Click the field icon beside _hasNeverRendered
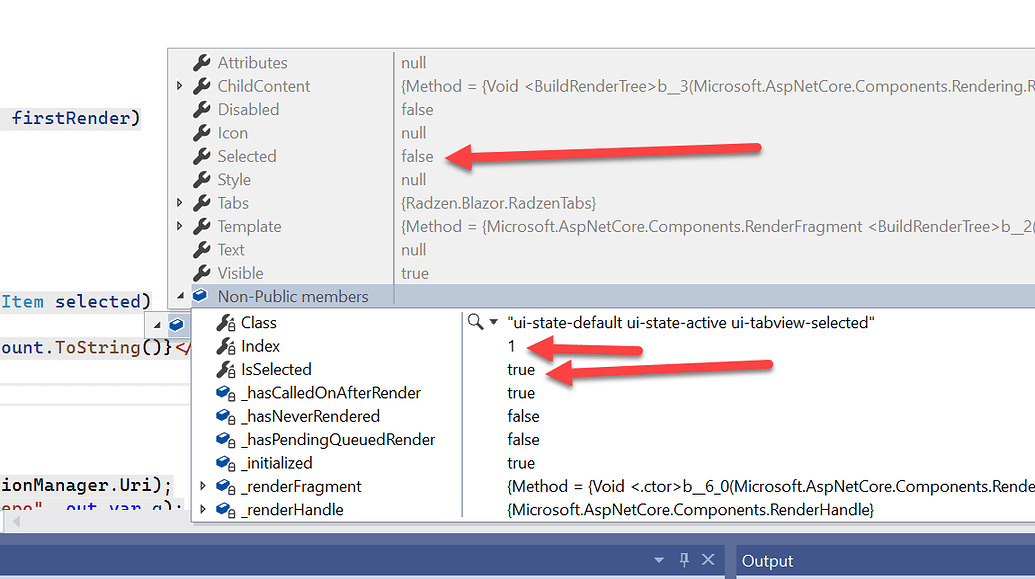 226,417
